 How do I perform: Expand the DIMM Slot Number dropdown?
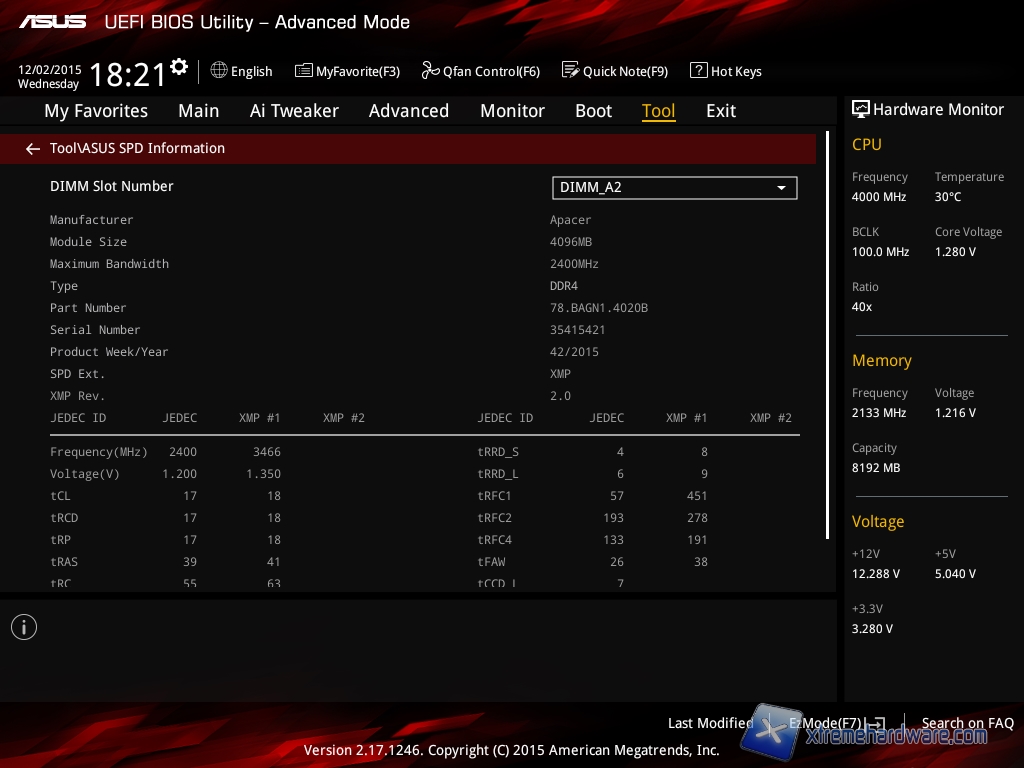674,187
